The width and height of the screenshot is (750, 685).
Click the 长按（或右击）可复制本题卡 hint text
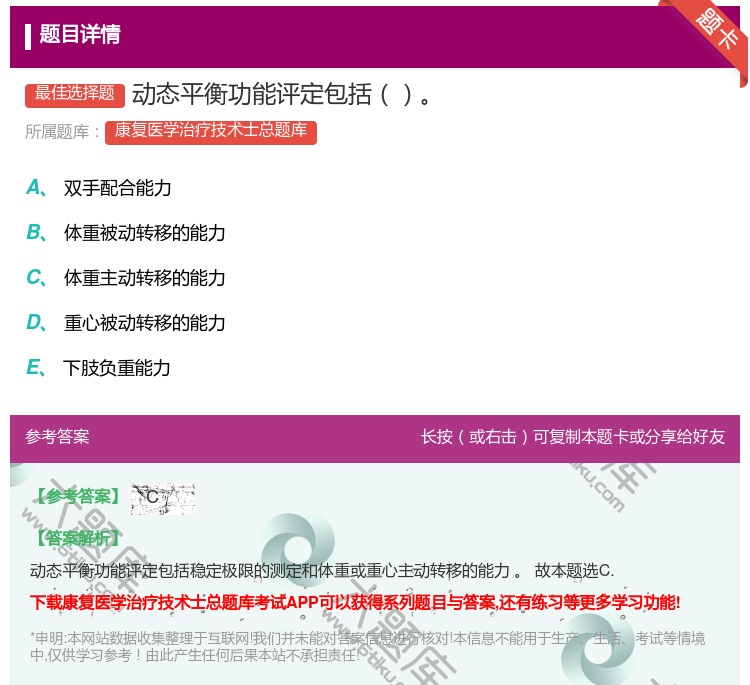(573, 437)
